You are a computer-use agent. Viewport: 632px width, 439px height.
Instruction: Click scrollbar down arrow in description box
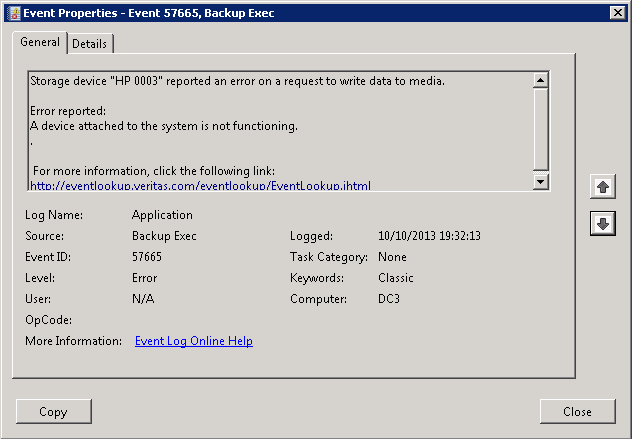(x=540, y=181)
